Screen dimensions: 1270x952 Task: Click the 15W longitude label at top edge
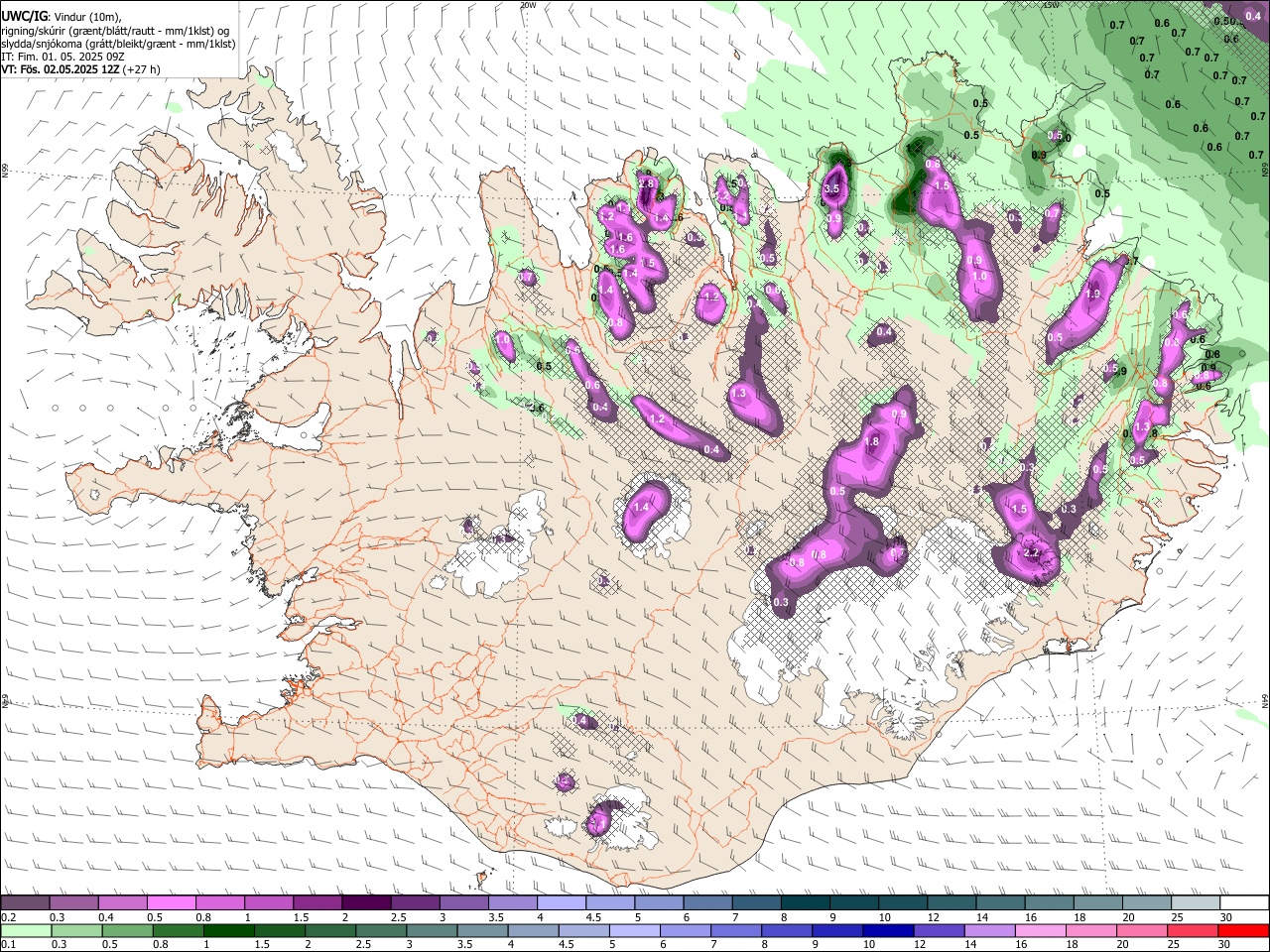[x=1051, y=5]
